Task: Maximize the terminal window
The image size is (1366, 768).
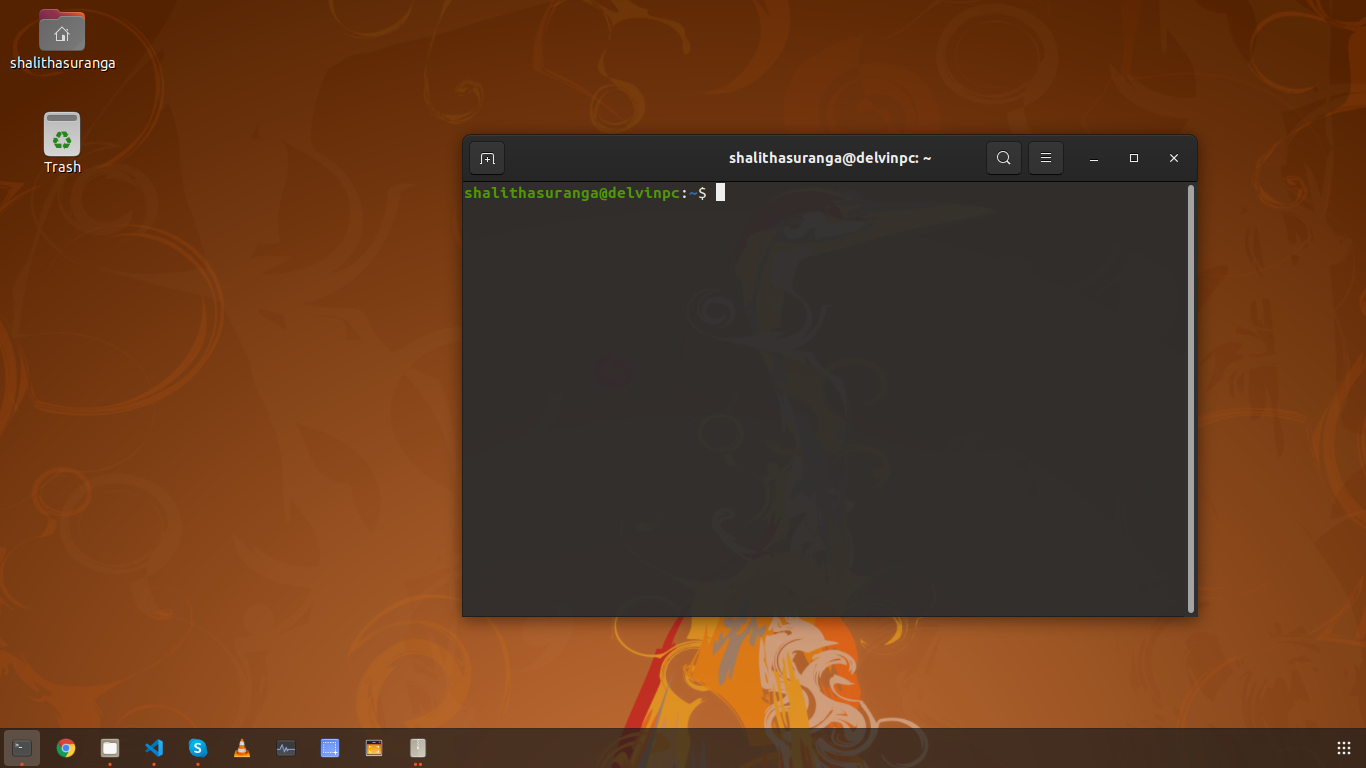Action: [x=1134, y=158]
